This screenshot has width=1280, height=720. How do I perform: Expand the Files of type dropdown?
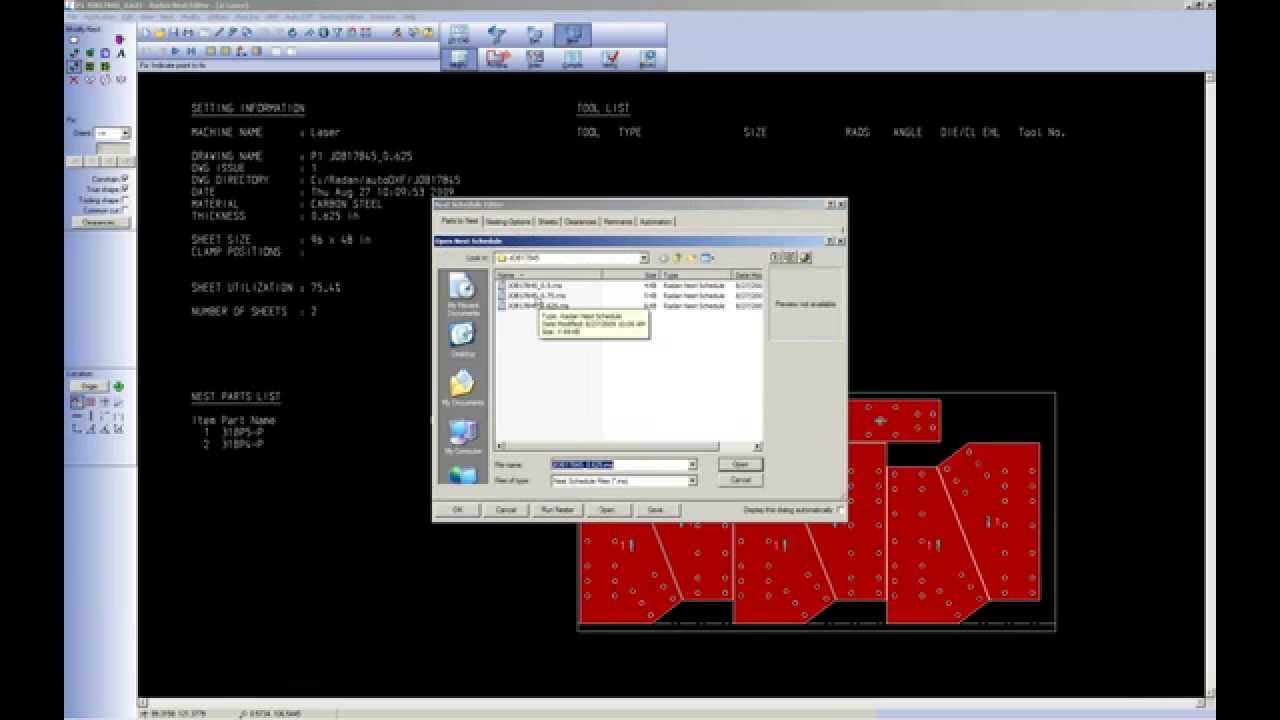click(691, 481)
